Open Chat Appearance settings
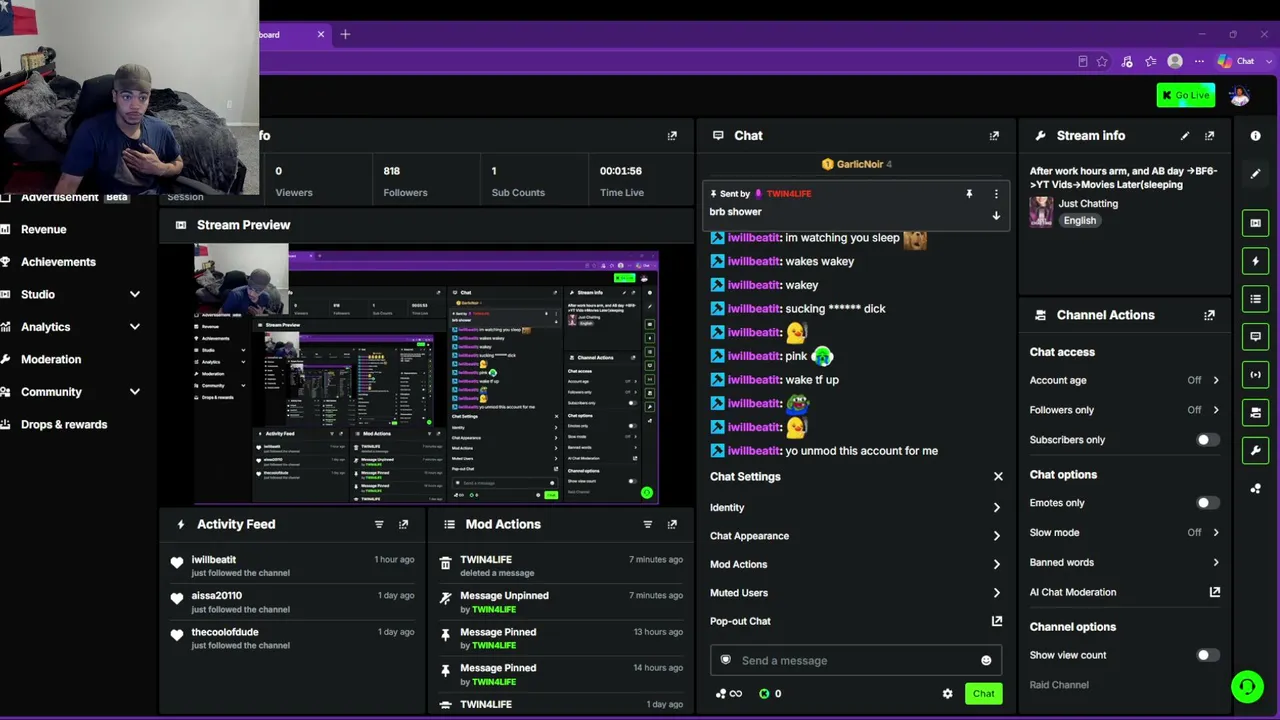 click(855, 536)
